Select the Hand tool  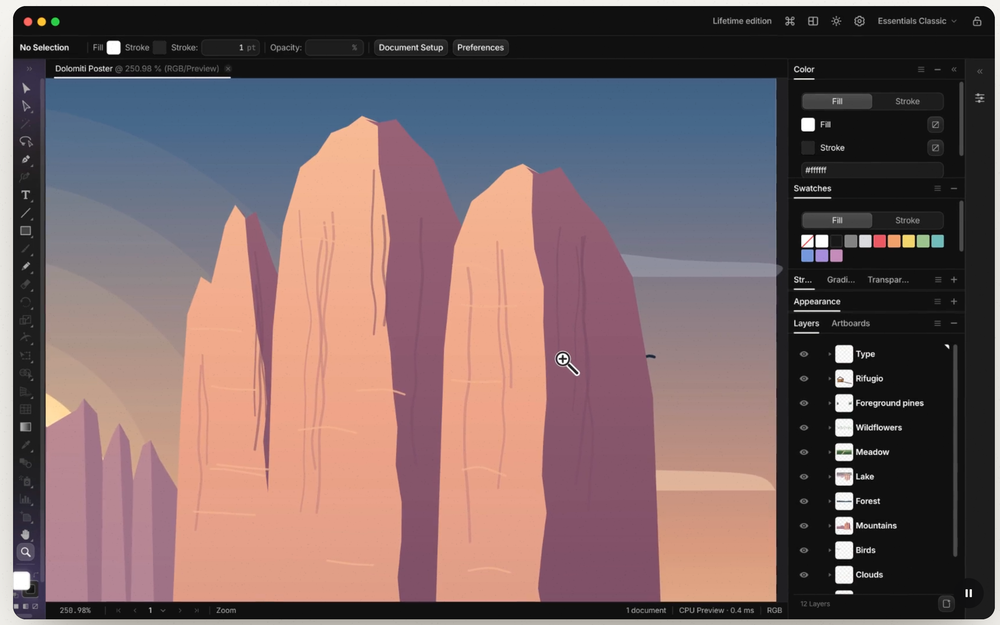click(26, 534)
